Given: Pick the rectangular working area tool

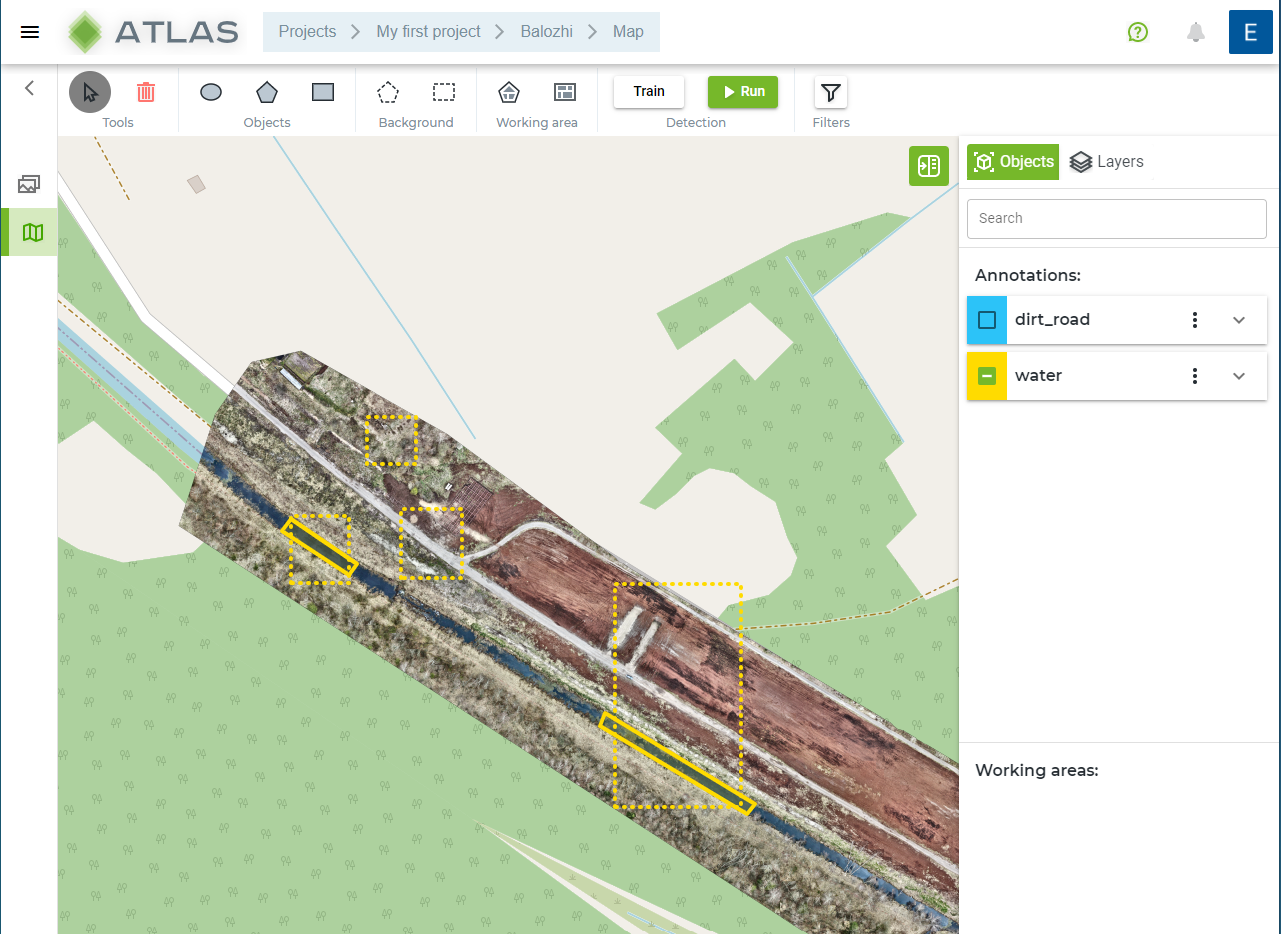Looking at the screenshot, I should tap(565, 92).
